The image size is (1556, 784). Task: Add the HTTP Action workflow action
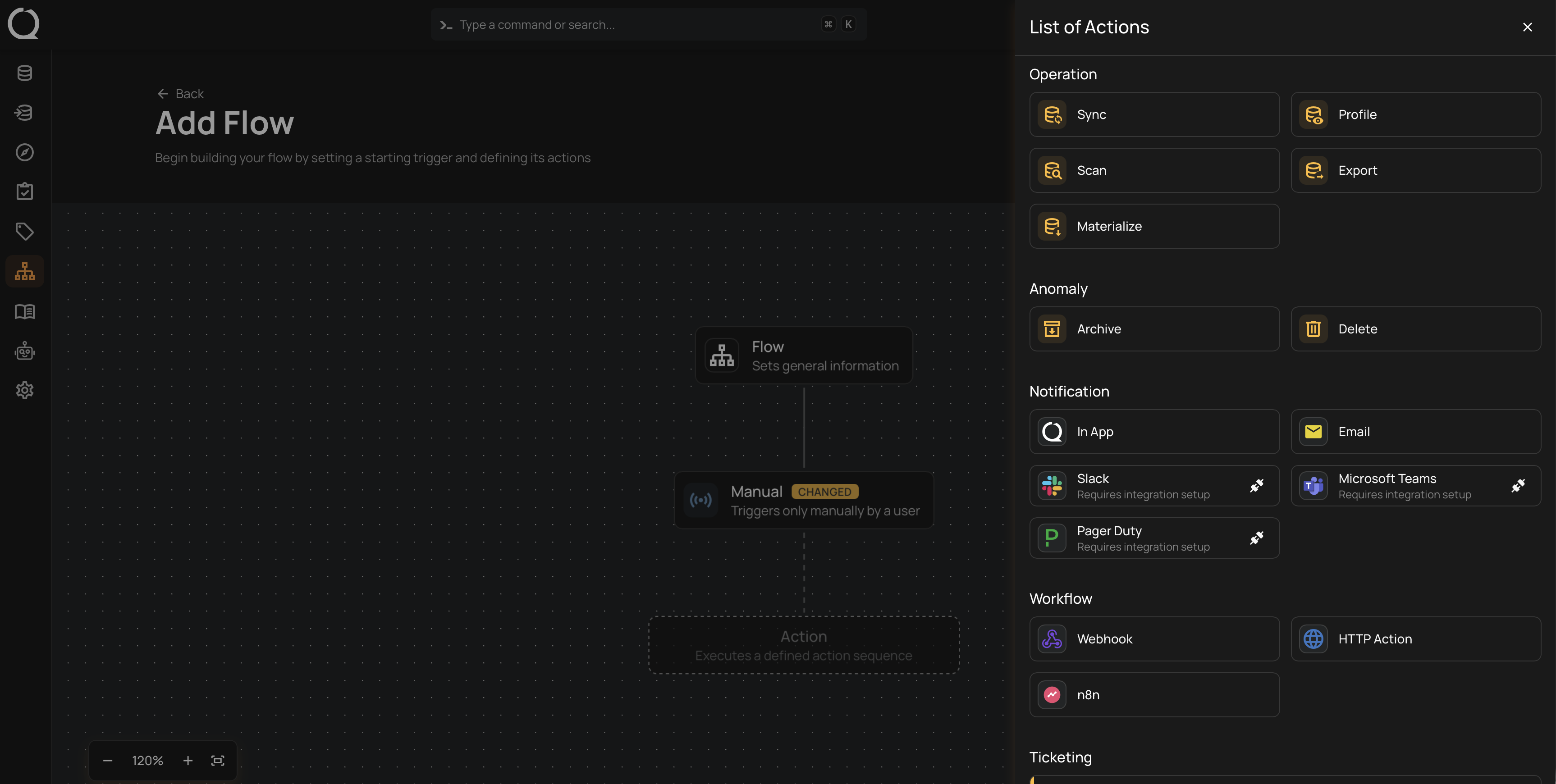pyautogui.click(x=1416, y=639)
